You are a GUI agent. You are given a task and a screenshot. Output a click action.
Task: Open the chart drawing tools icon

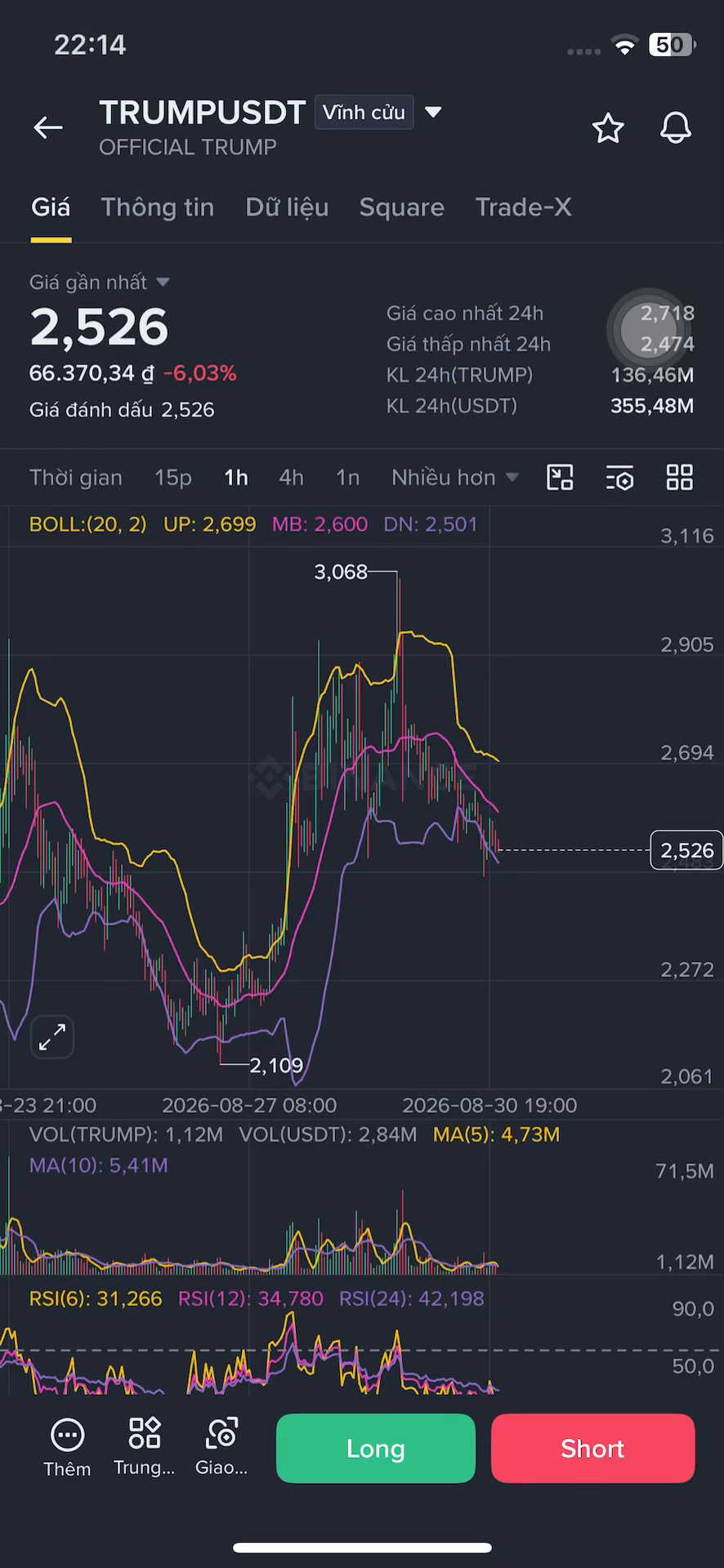click(x=560, y=477)
